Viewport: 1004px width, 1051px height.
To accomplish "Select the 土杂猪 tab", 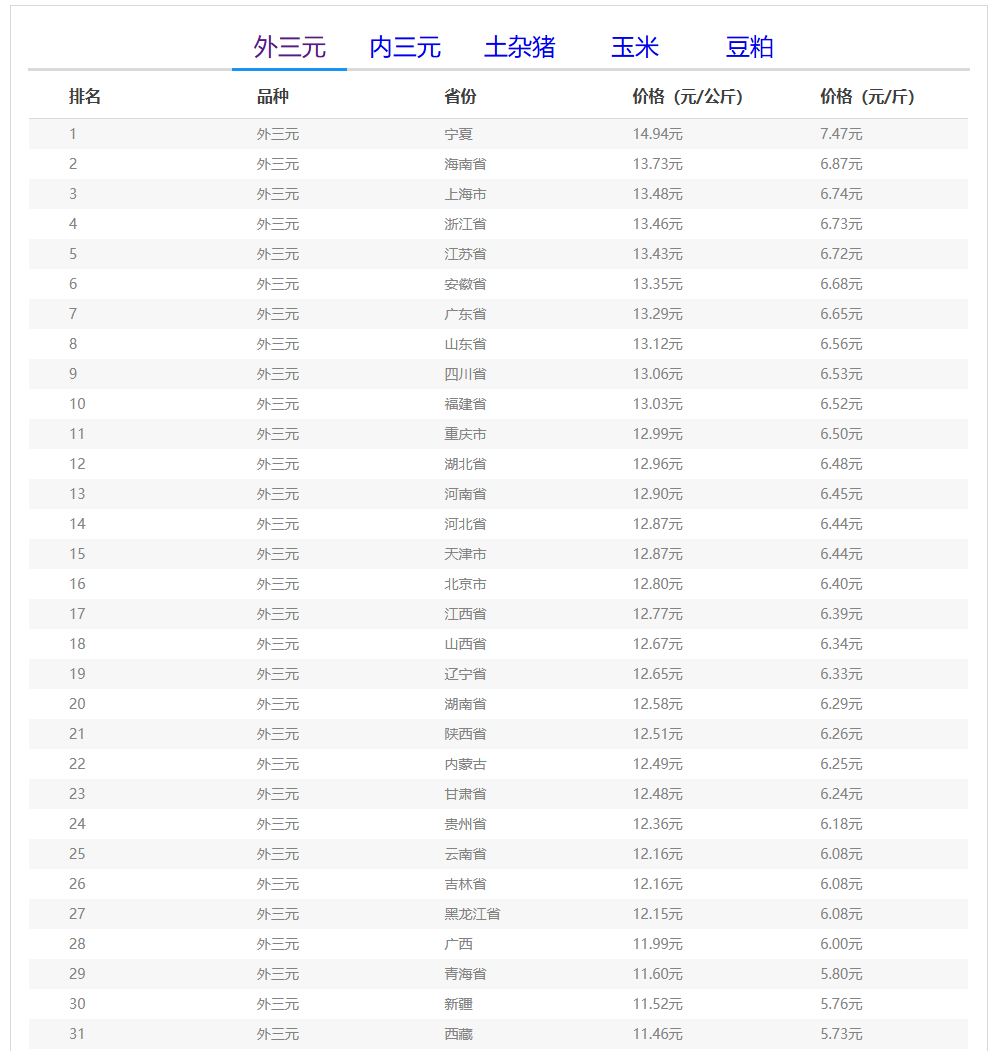I will pos(520,47).
